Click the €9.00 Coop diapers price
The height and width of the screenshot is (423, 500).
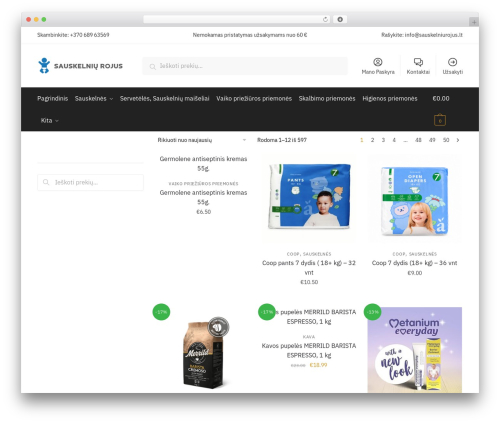[414, 273]
